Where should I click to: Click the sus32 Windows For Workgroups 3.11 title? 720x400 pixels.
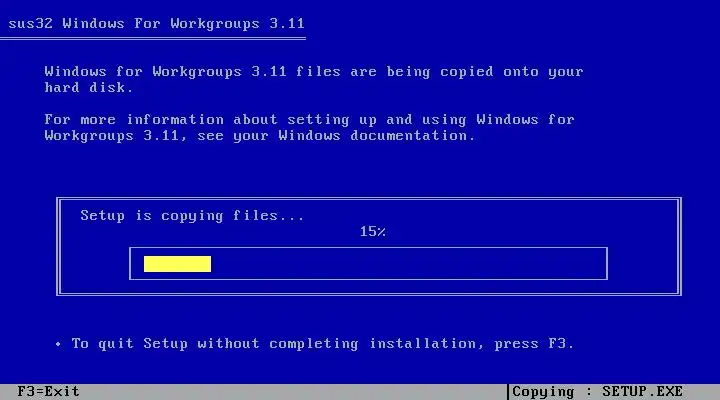click(156, 23)
